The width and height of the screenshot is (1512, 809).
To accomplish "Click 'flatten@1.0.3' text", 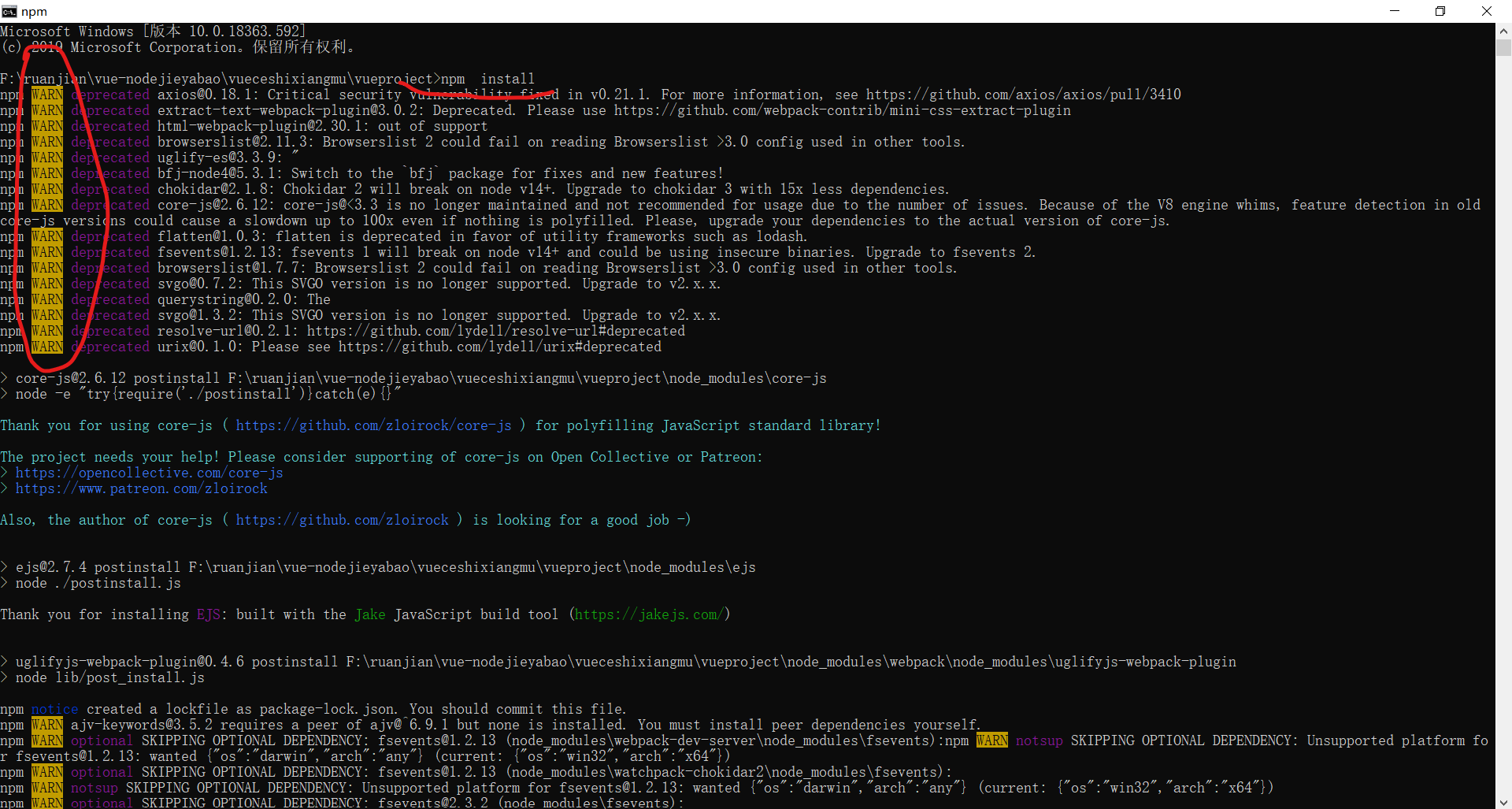I will (209, 236).
